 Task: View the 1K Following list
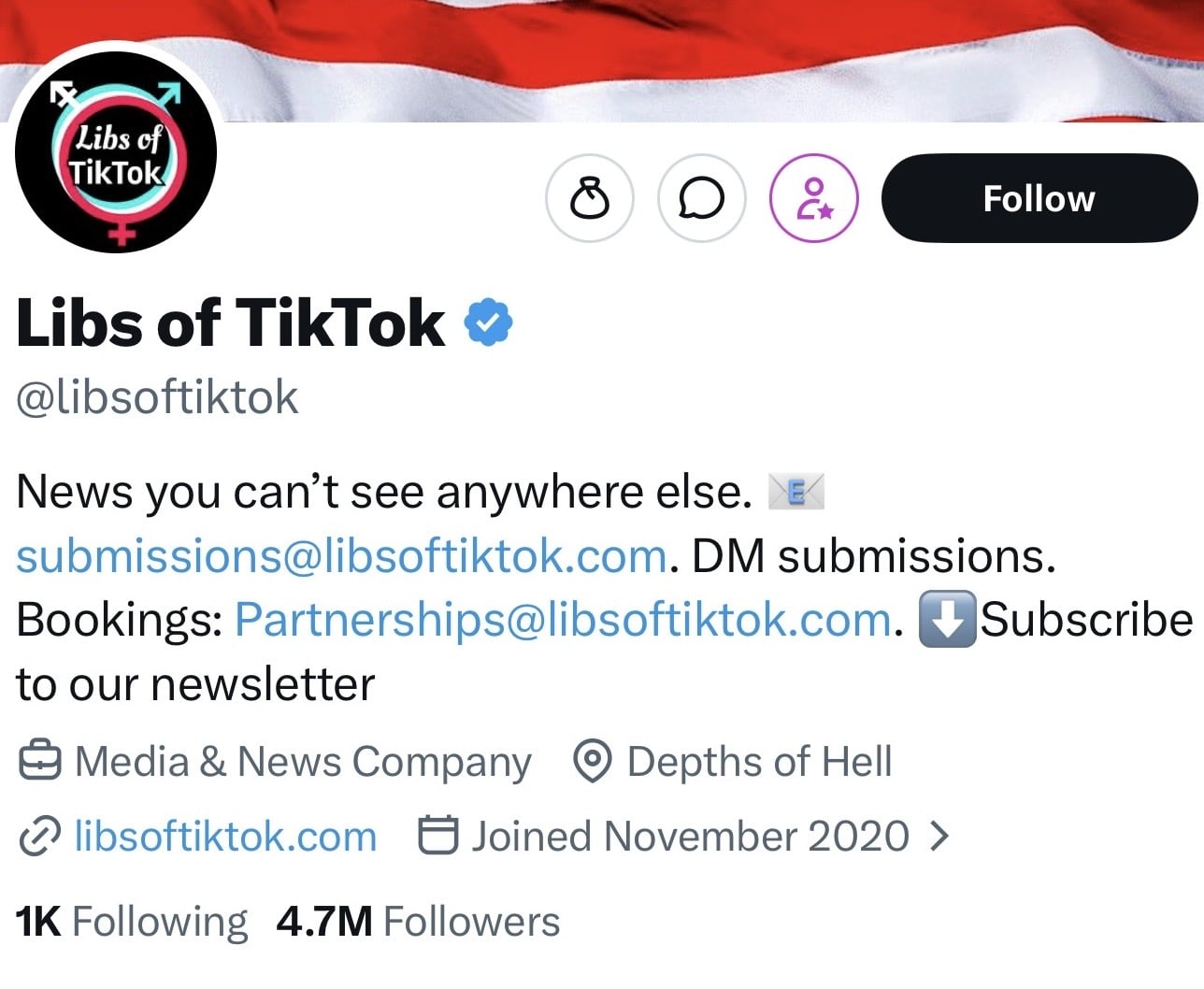click(x=132, y=922)
